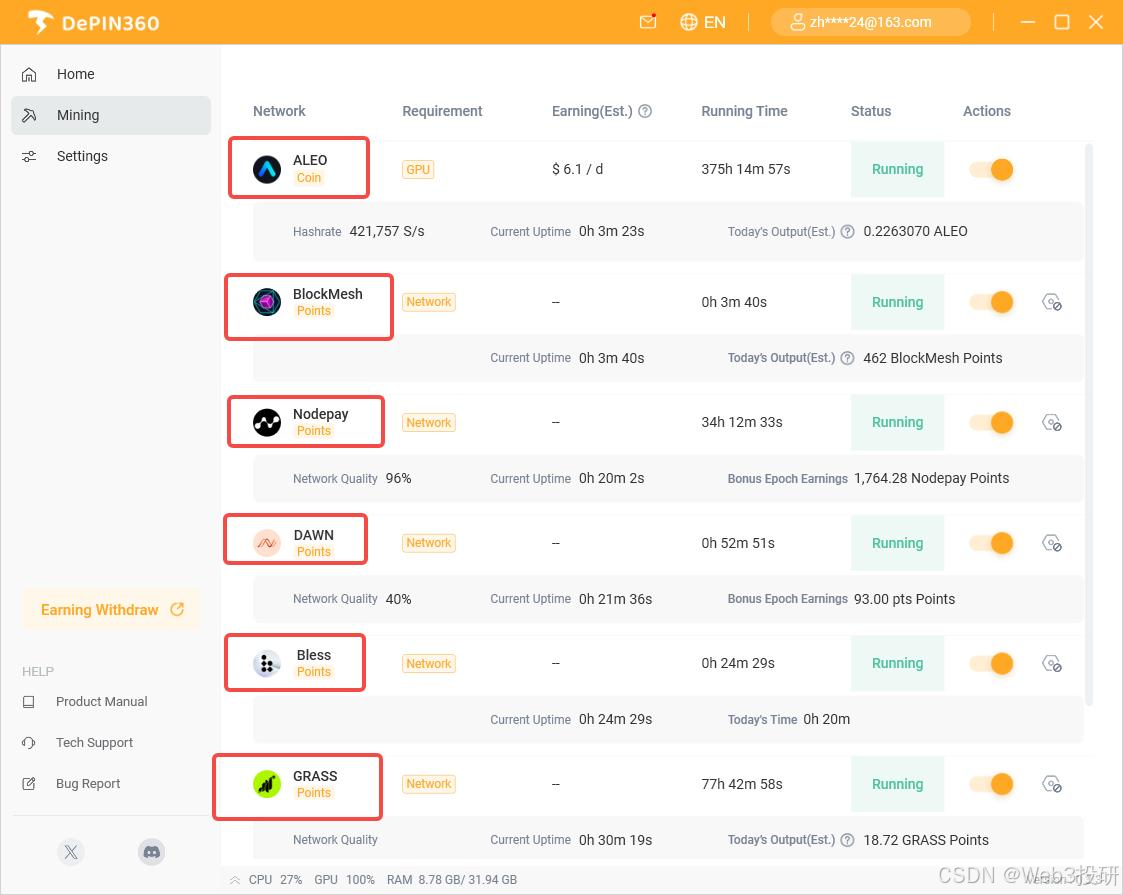
Task: Click the ALEO Running status badge
Action: [897, 170]
